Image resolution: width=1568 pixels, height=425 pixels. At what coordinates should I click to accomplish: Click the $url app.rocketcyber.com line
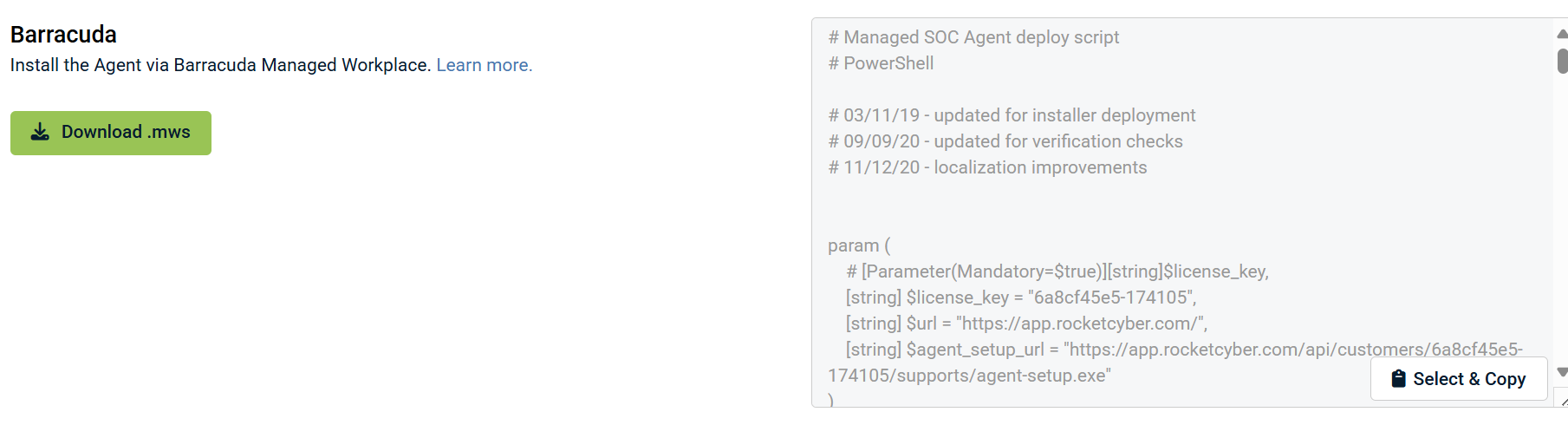pyautogui.click(x=1026, y=324)
